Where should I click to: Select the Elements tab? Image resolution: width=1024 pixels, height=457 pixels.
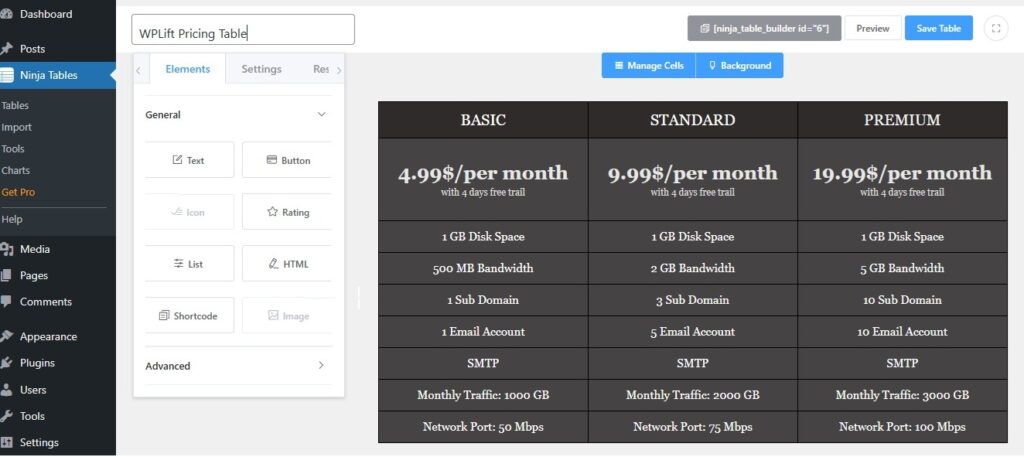coord(187,69)
